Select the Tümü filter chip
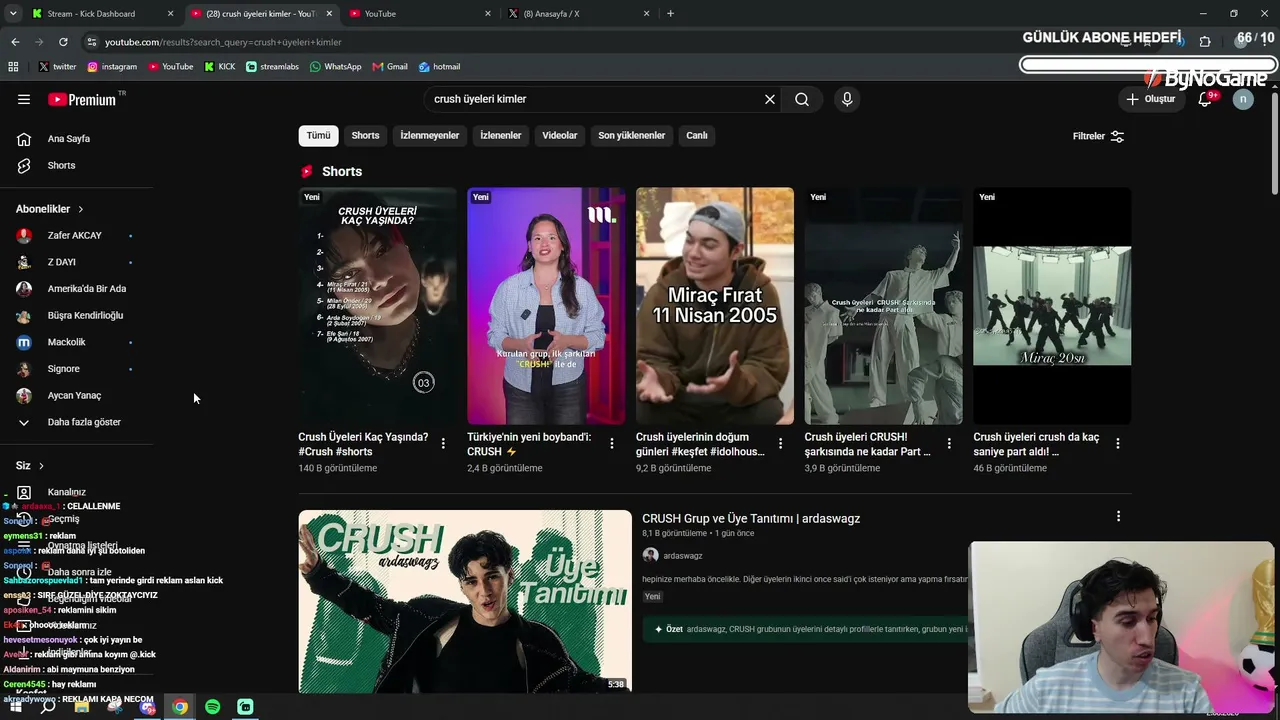The image size is (1280, 720). pyautogui.click(x=318, y=136)
